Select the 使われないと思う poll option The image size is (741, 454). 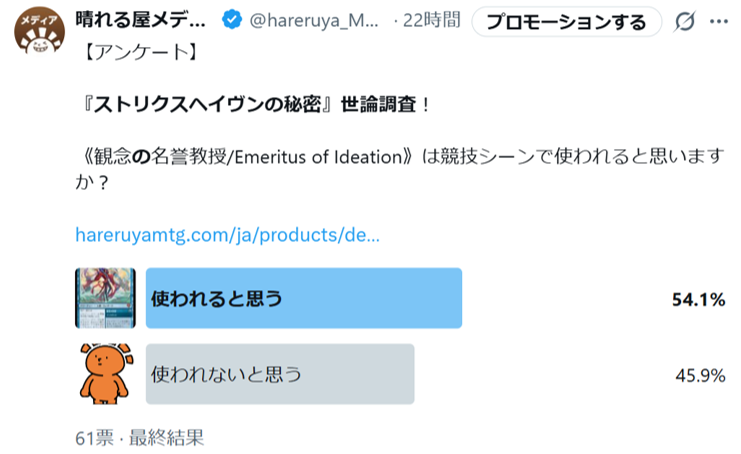[280, 374]
